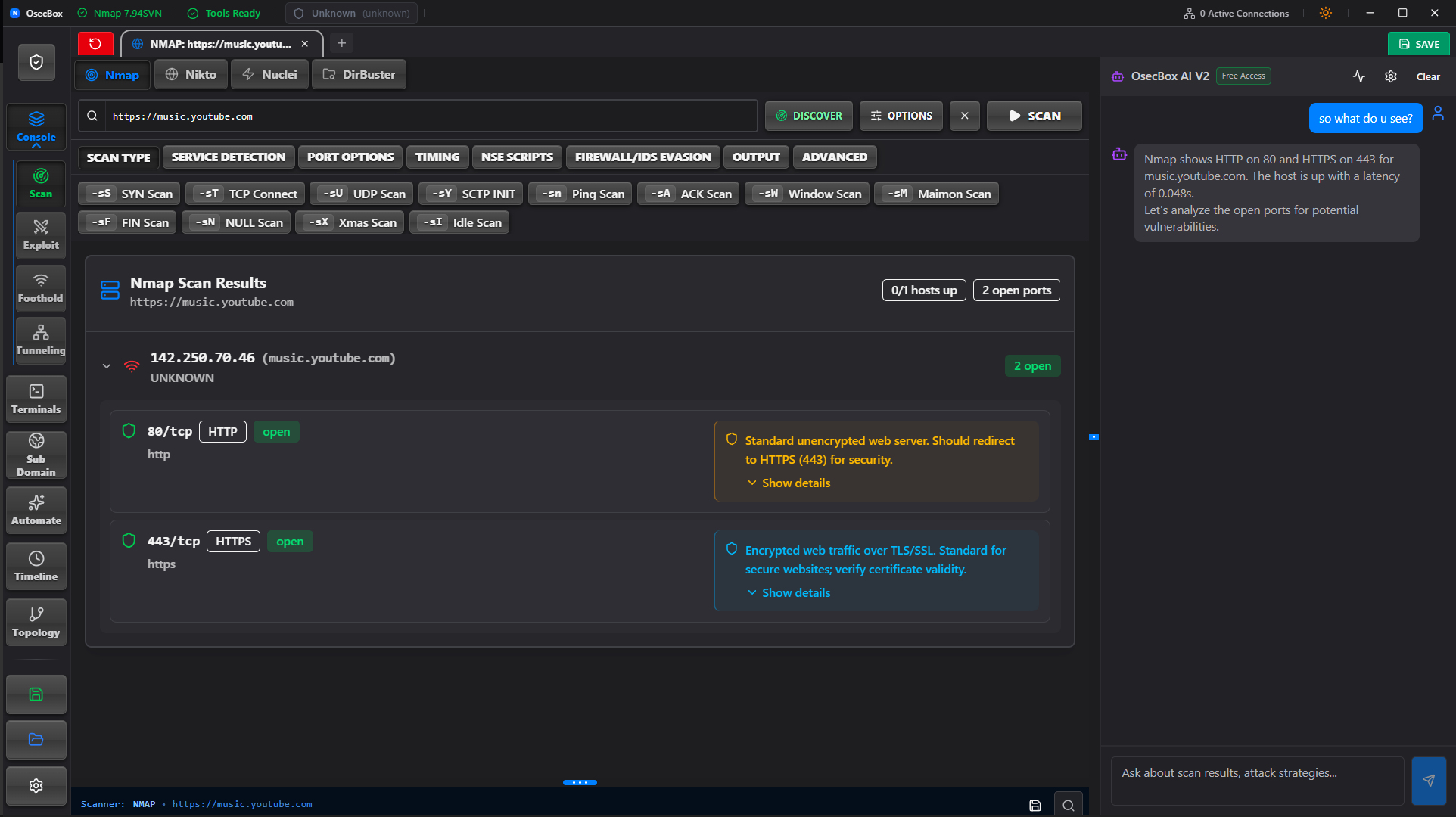Toggle the -sY SCTP INIT option
Screen dimensions: 1456x817
[x=471, y=194]
